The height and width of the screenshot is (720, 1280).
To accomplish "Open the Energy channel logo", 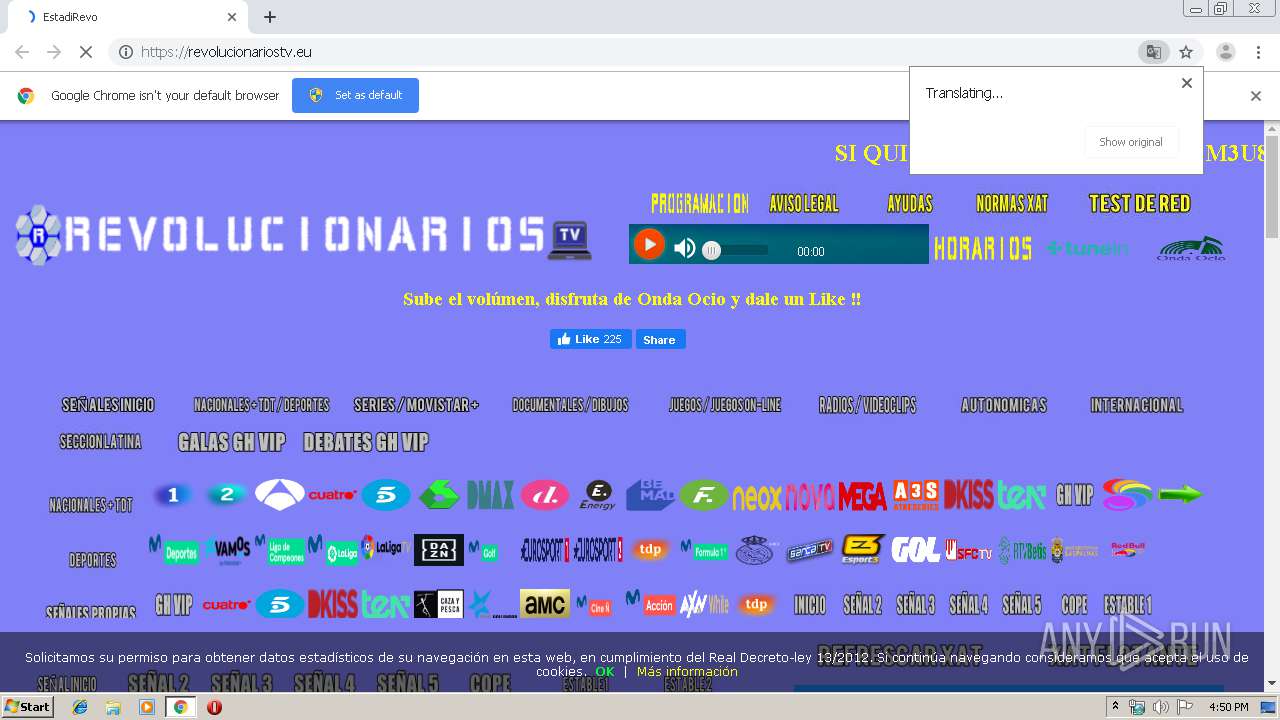I will [598, 495].
